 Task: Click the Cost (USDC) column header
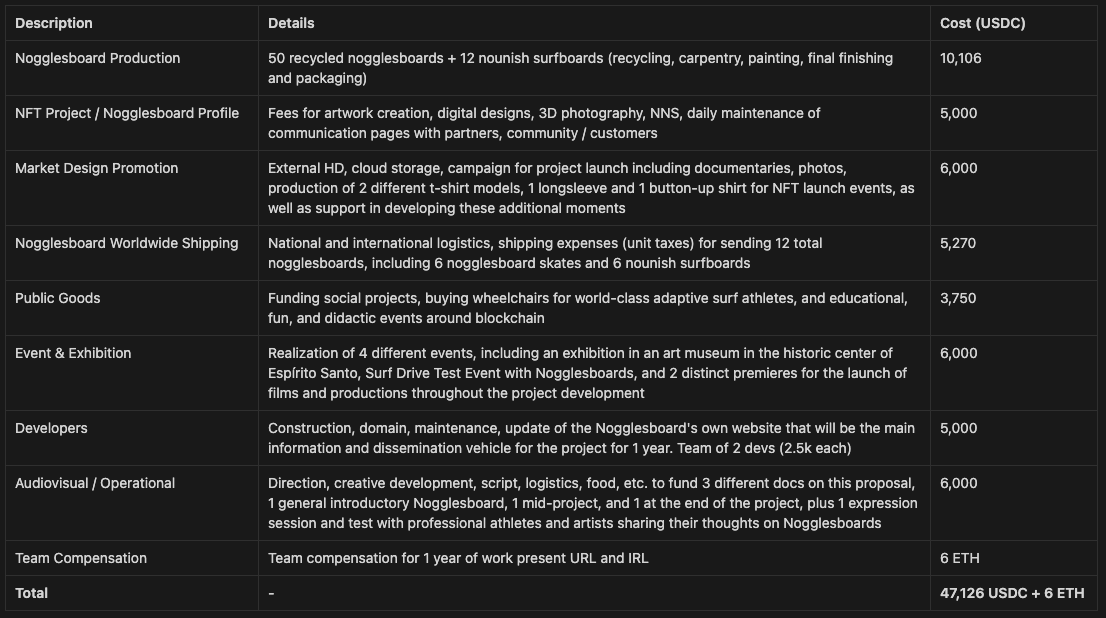coord(982,23)
